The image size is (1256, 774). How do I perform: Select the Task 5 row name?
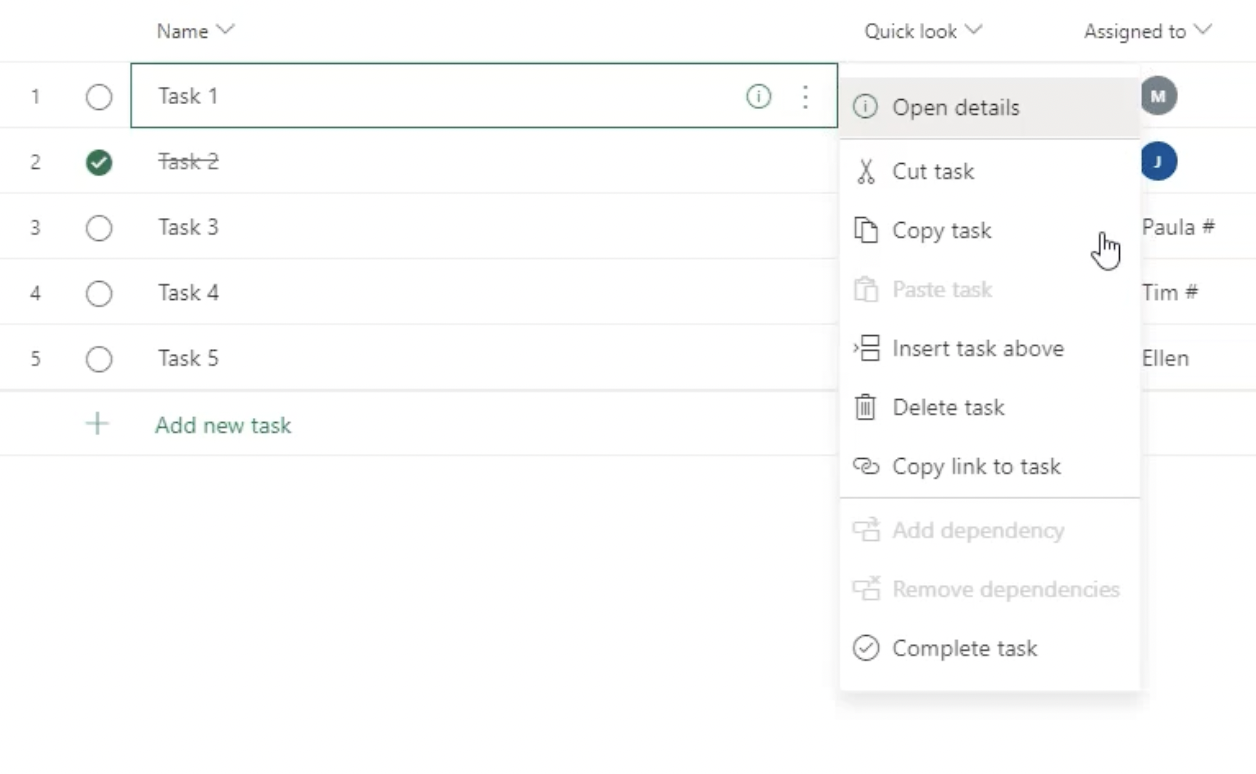coord(188,358)
